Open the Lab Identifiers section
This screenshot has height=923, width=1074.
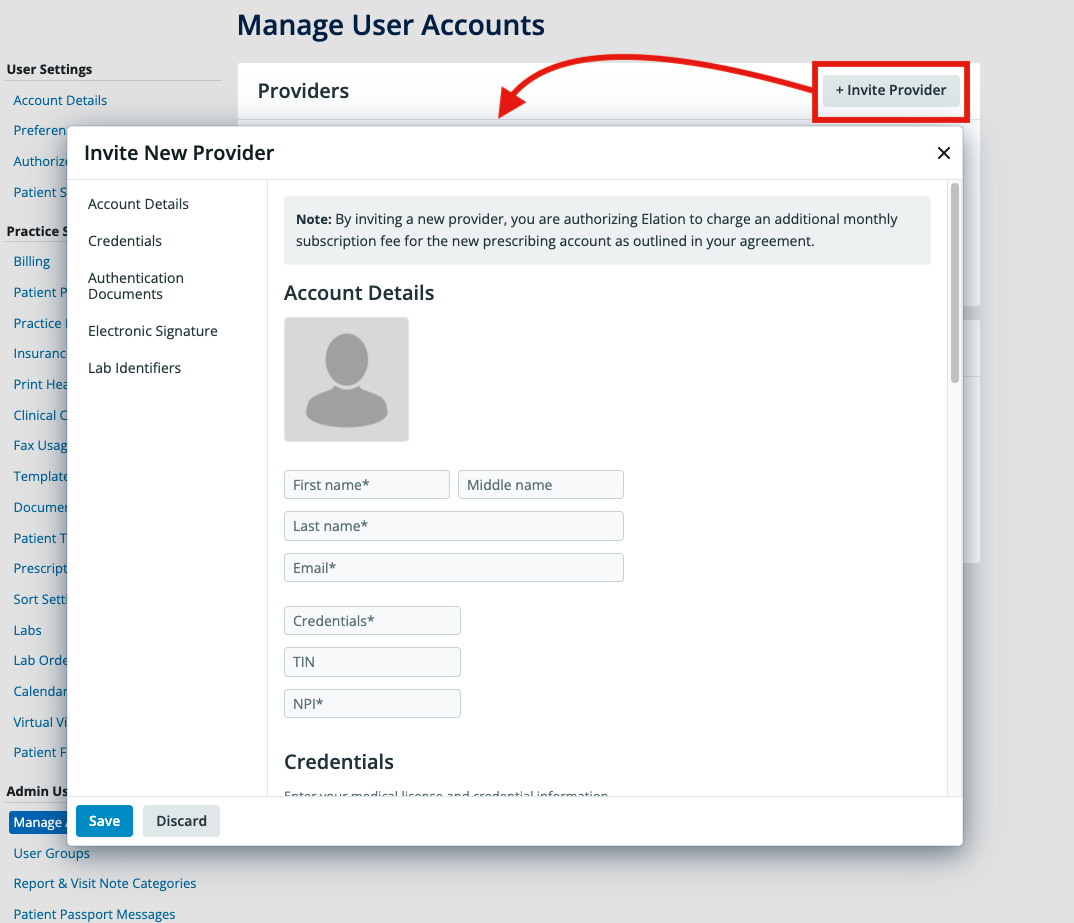[134, 367]
